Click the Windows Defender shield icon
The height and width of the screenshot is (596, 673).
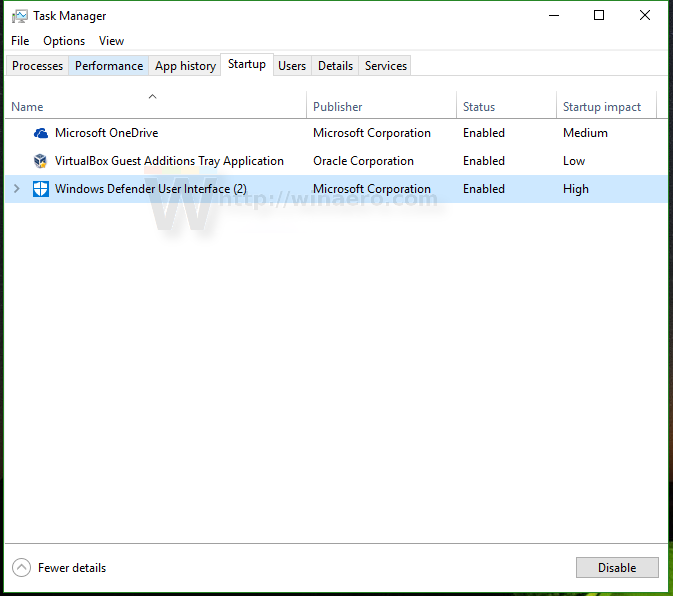pos(40,189)
